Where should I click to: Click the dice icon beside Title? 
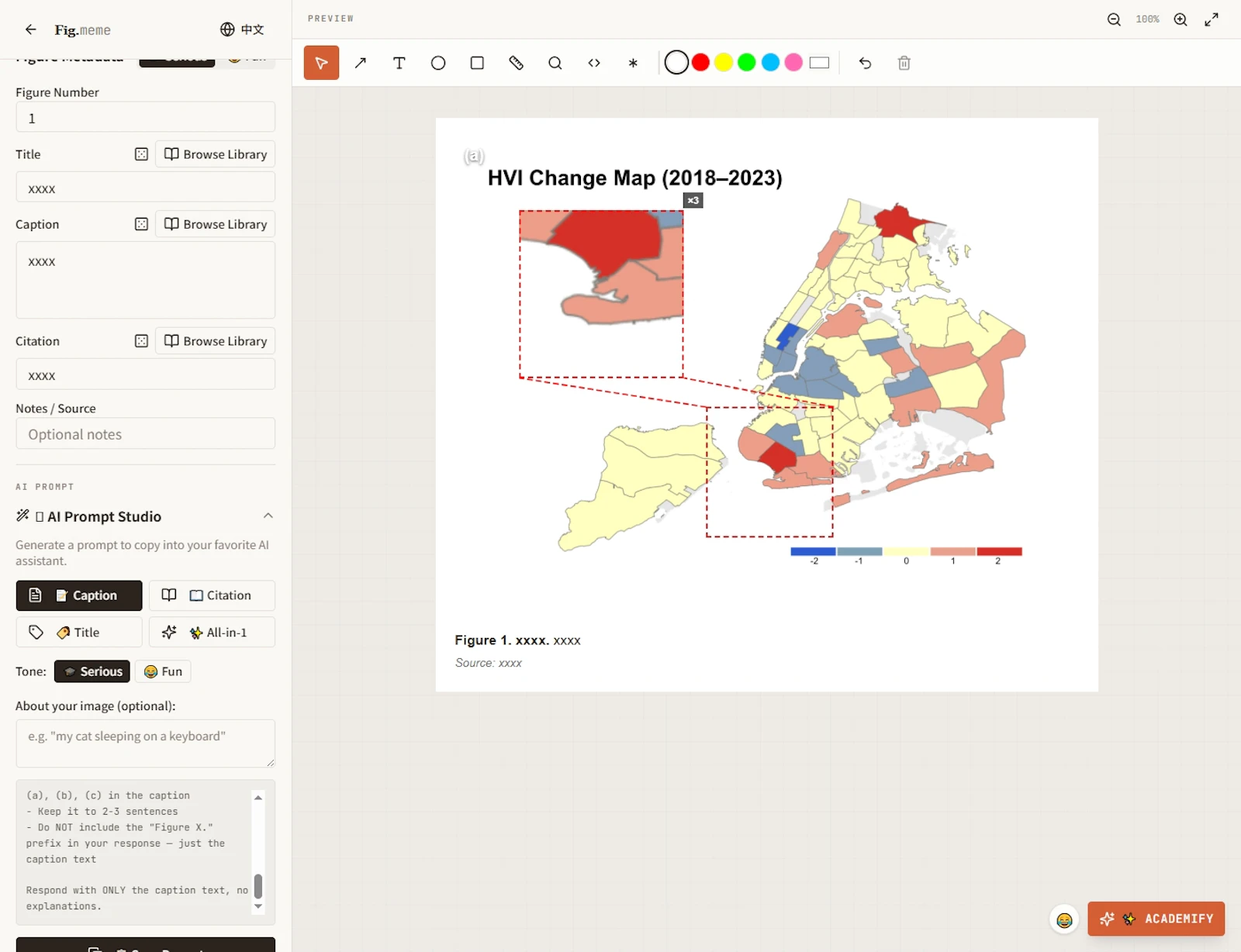pos(141,154)
